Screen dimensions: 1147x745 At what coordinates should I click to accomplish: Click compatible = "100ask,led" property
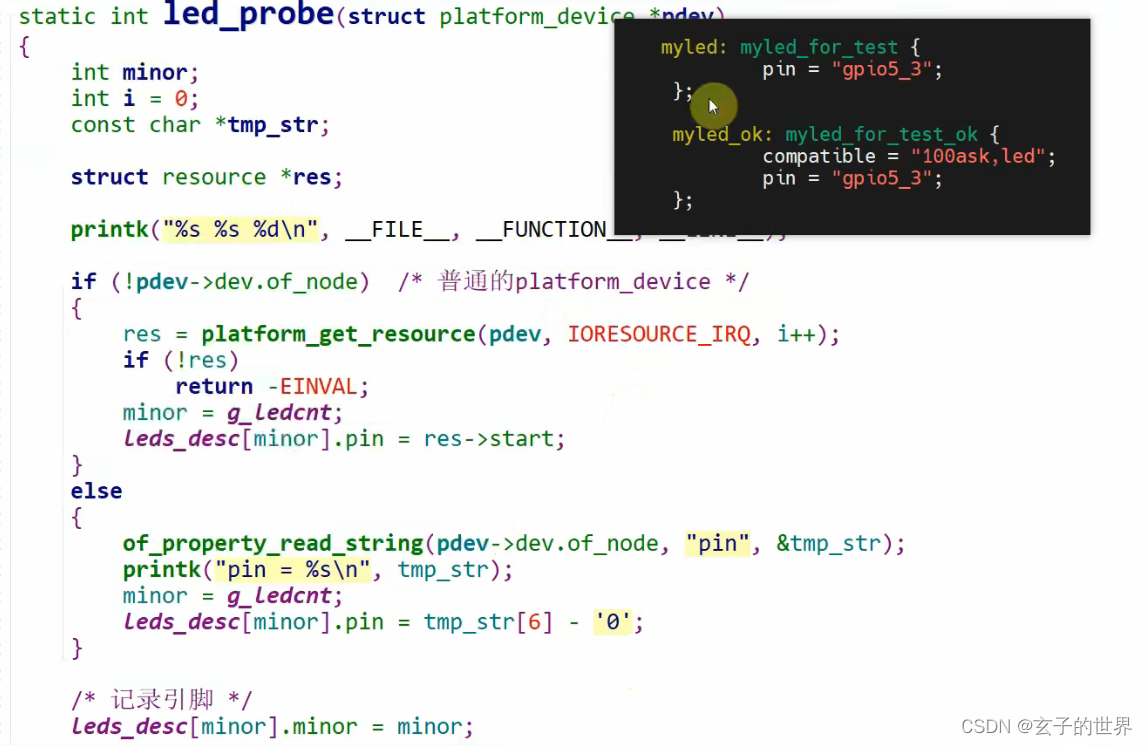point(909,157)
